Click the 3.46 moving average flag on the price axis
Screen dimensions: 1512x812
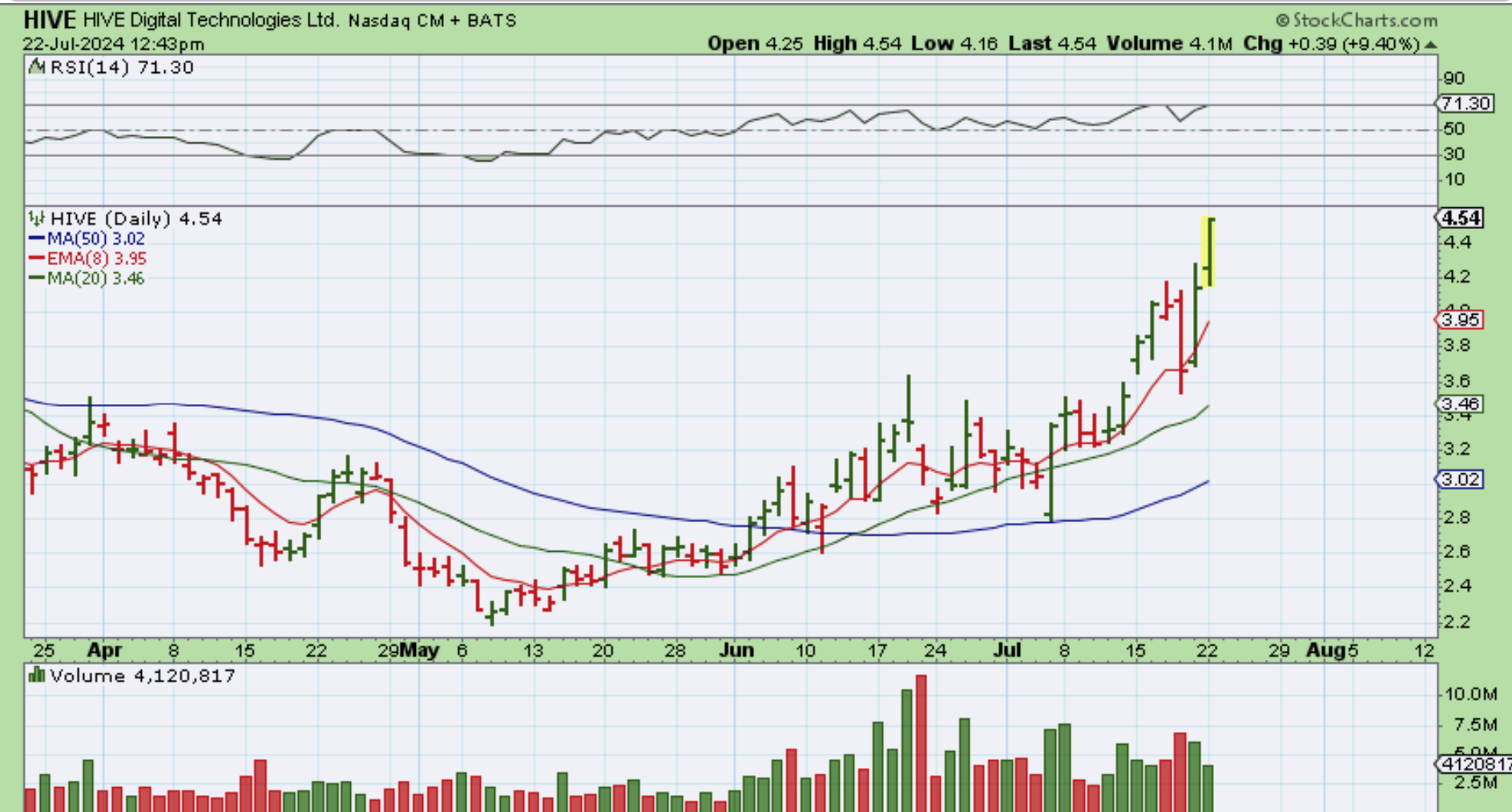[x=1459, y=404]
